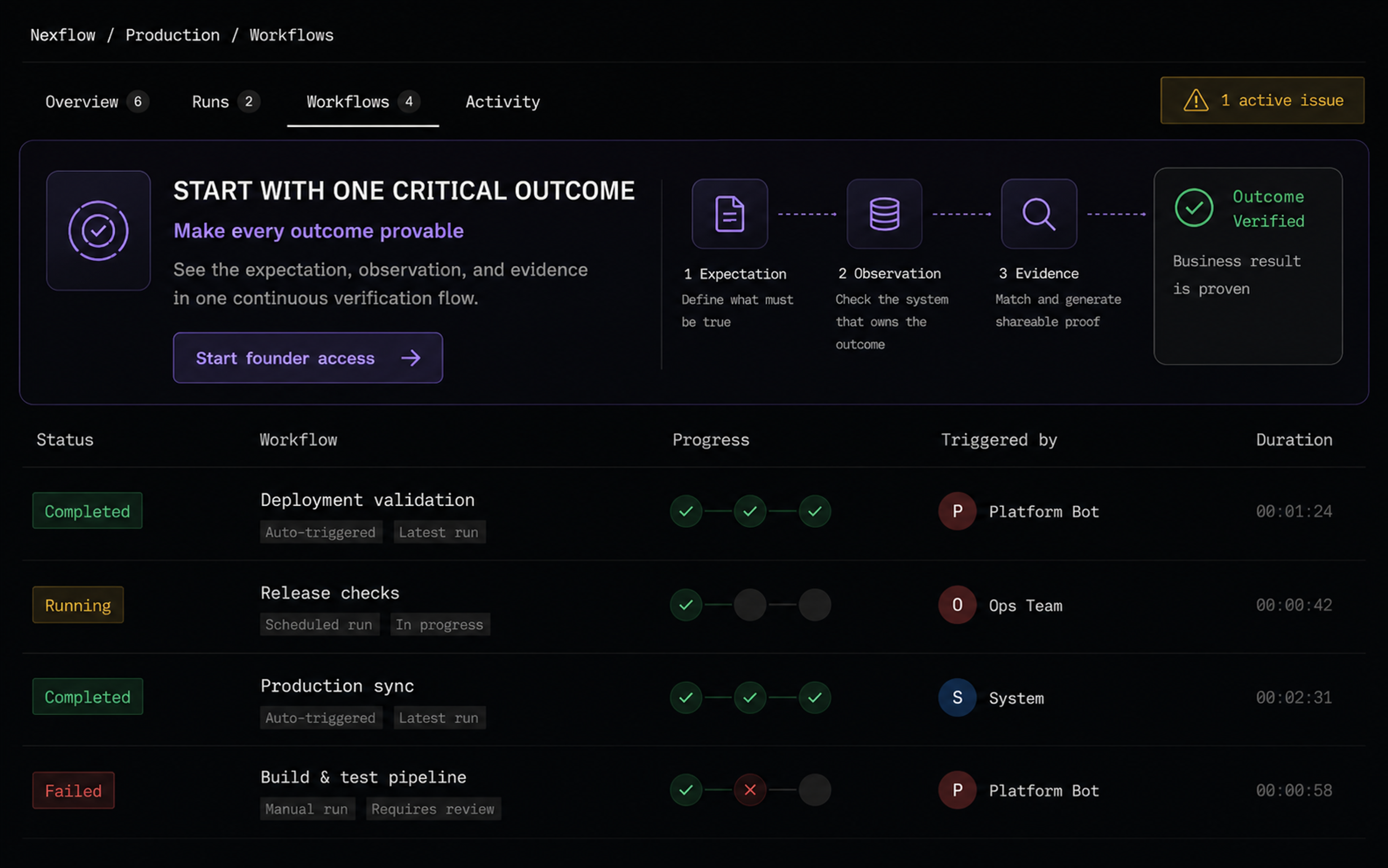Sort by the Status column header
Viewport: 1388px width, 868px height.
[65, 440]
